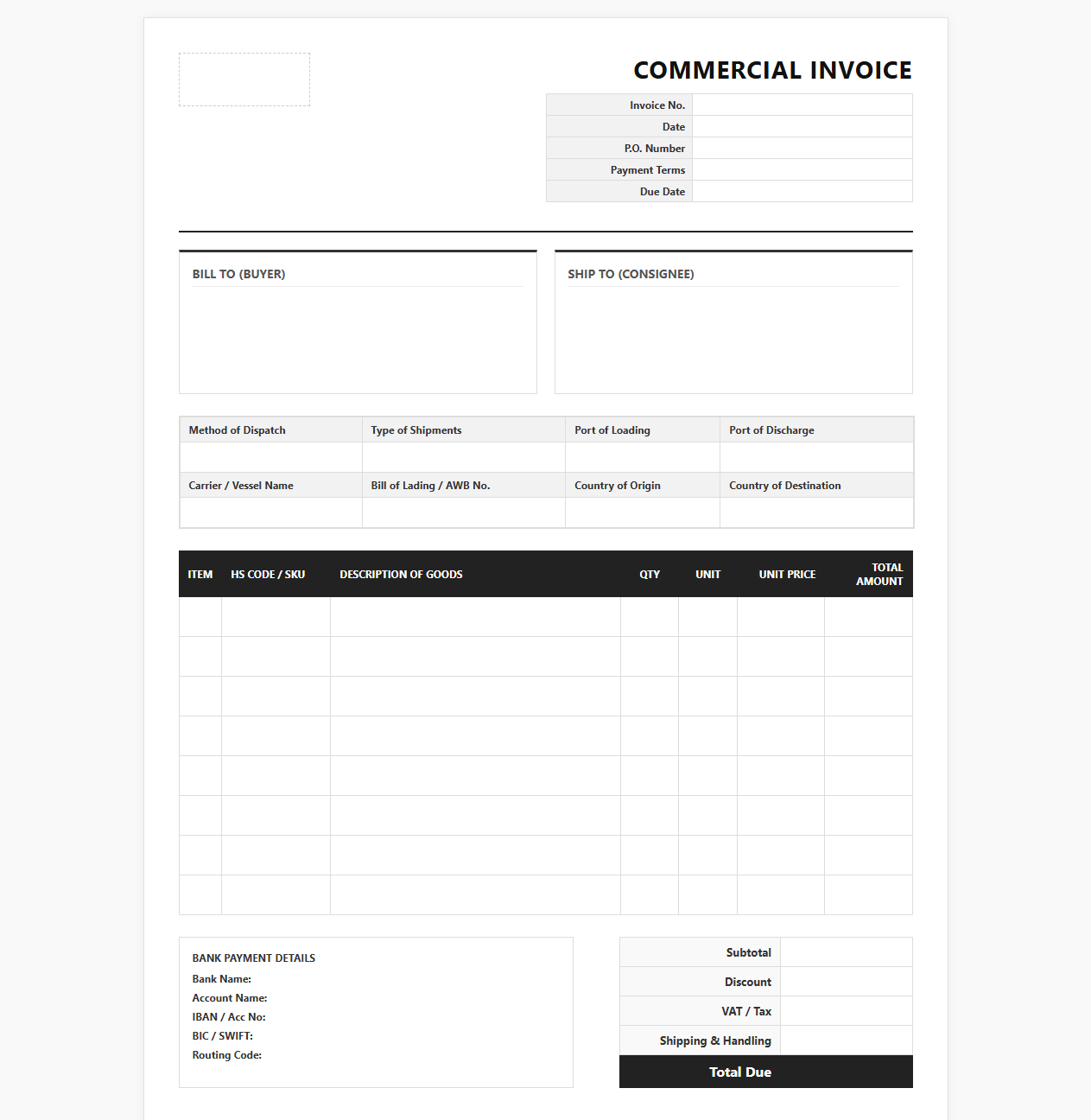Click the Country of Destination label
Screen dimensions: 1091x1120
785,485
